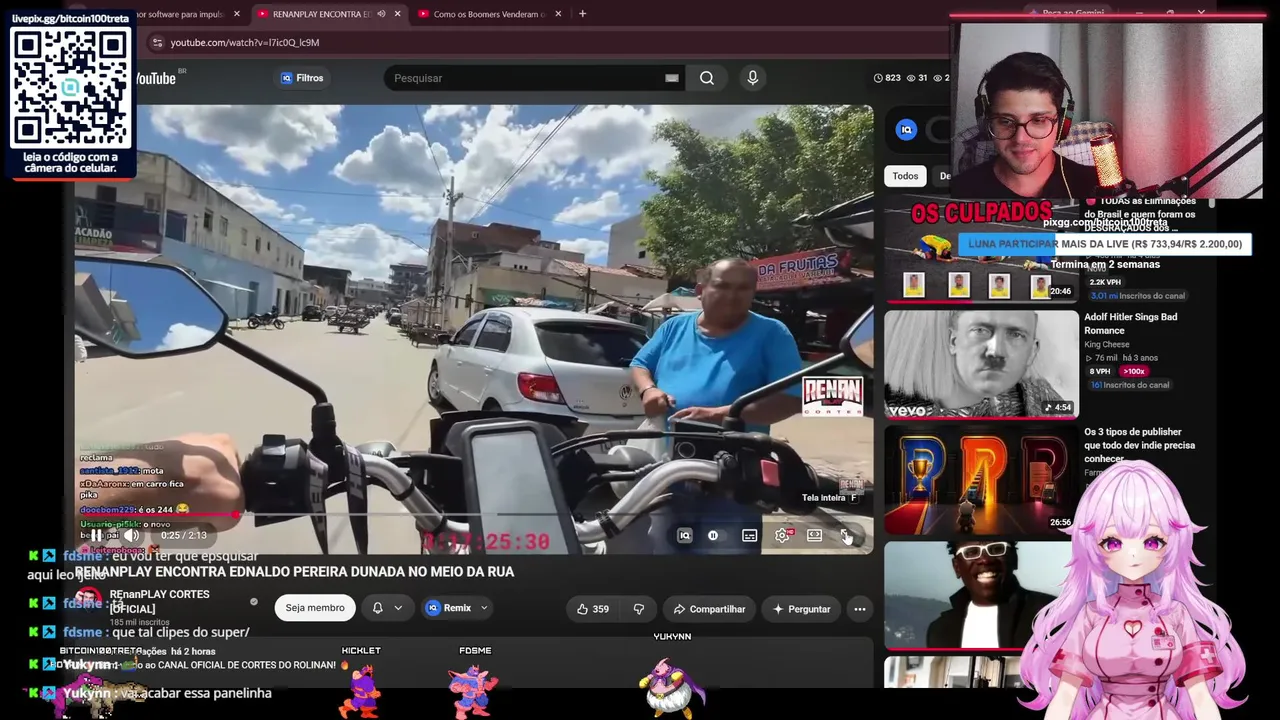Open the OS CULPADOS recommended video thumbnail

981,251
